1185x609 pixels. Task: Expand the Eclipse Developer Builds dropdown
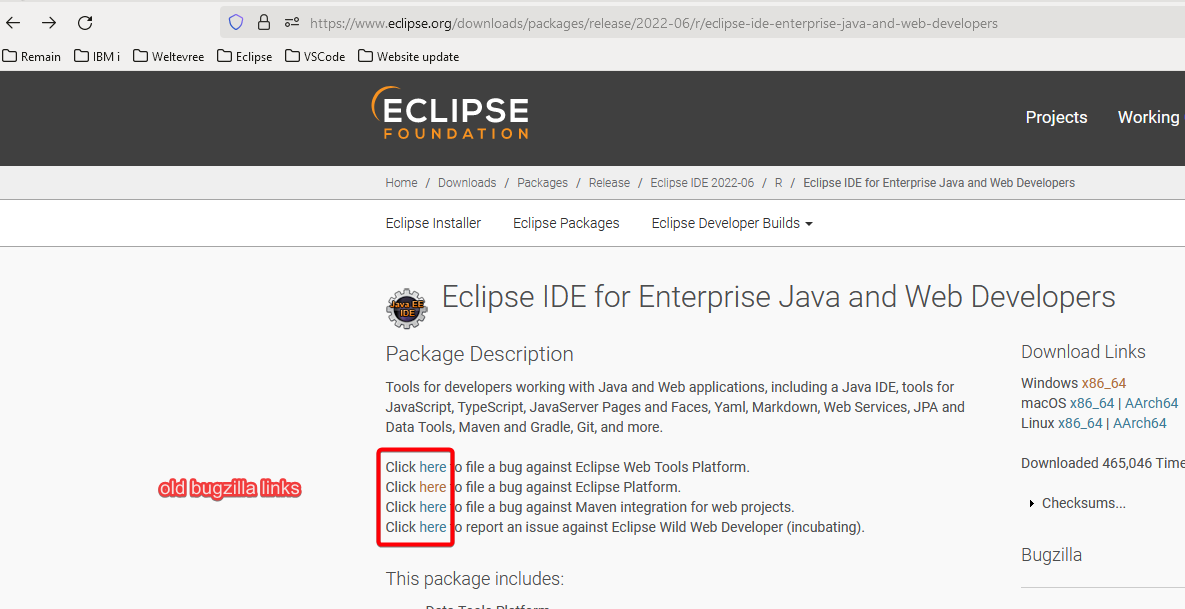tap(731, 223)
